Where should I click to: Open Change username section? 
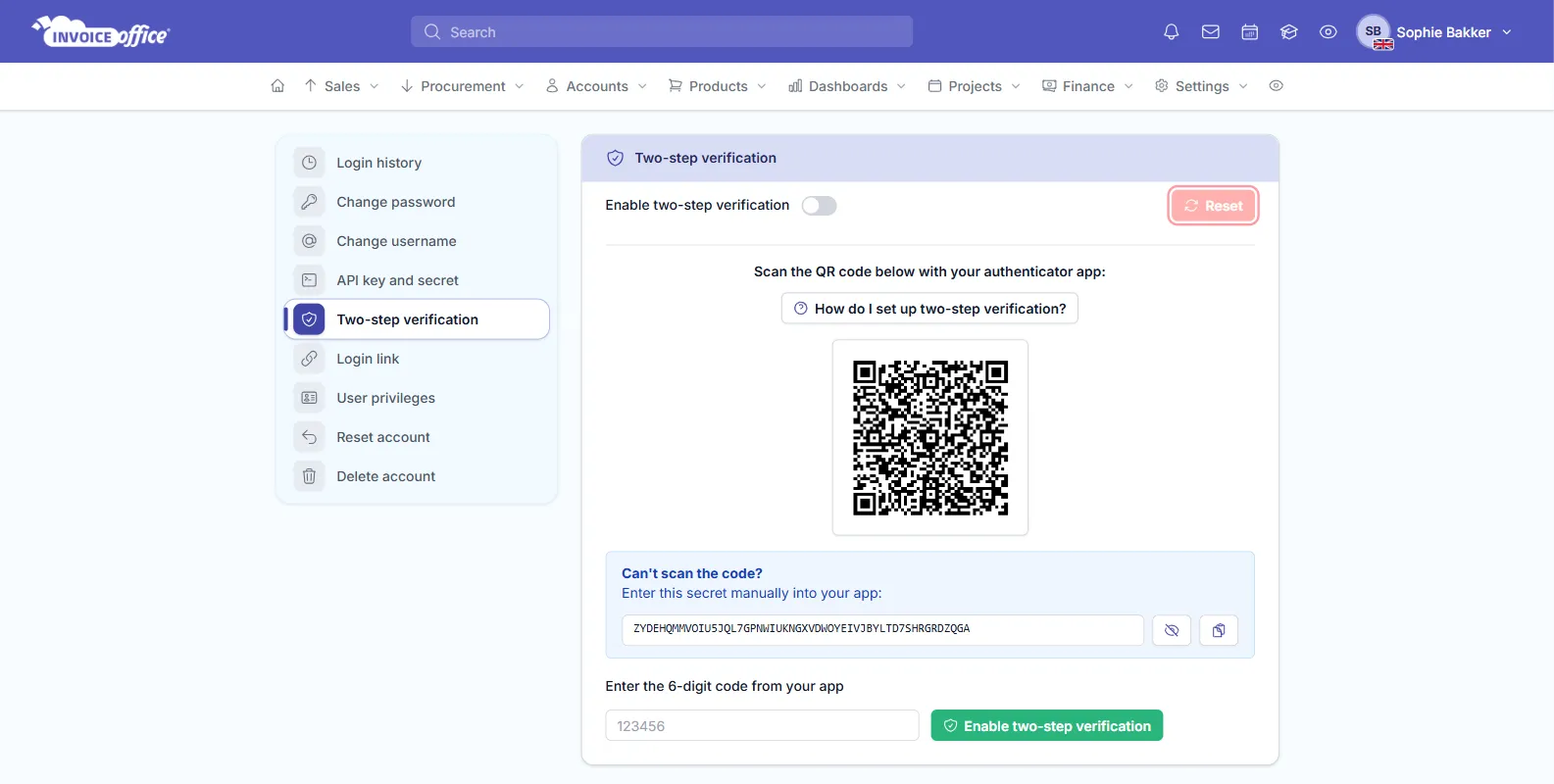click(x=417, y=241)
